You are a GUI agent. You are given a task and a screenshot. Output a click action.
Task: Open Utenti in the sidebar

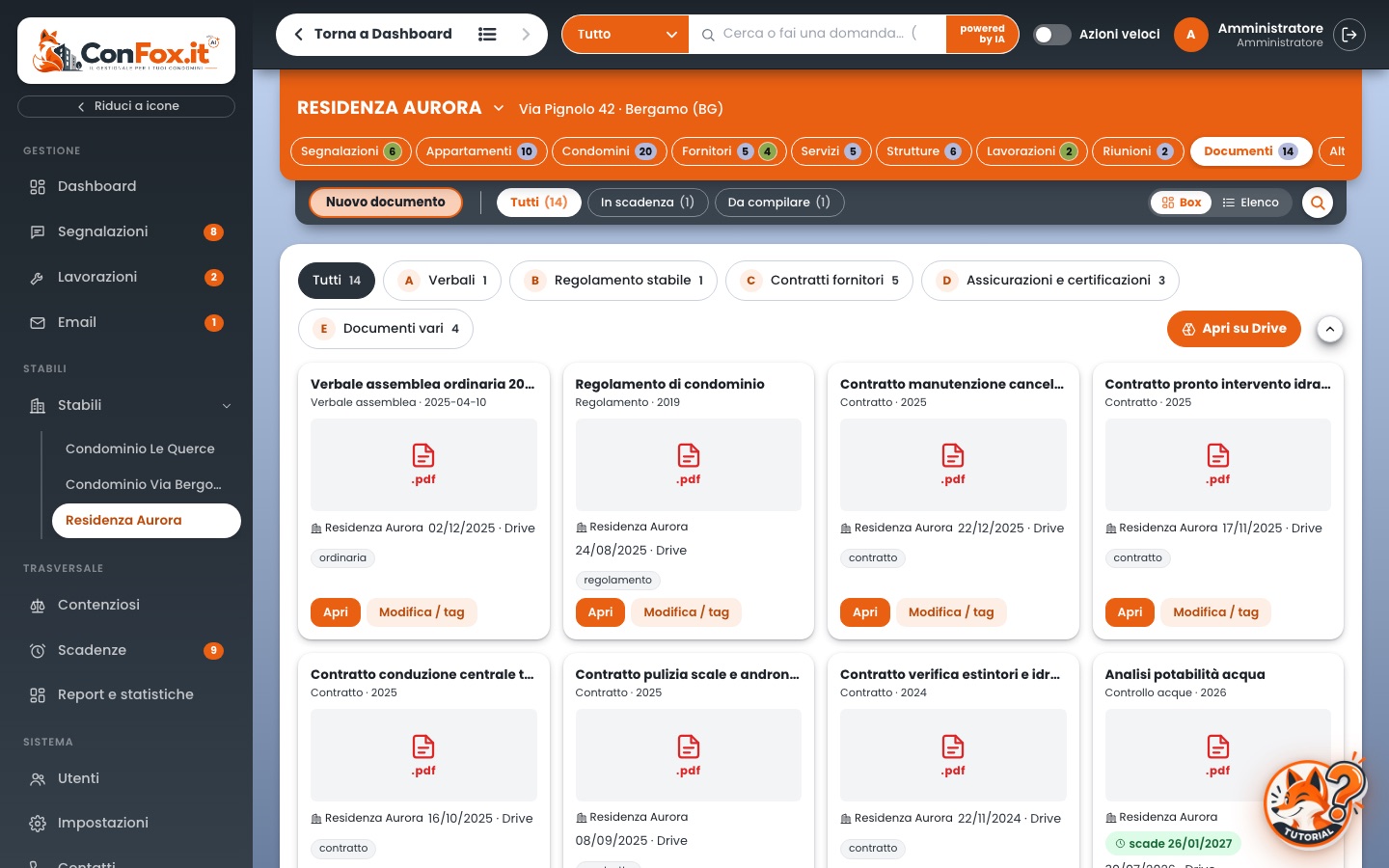coord(126,779)
